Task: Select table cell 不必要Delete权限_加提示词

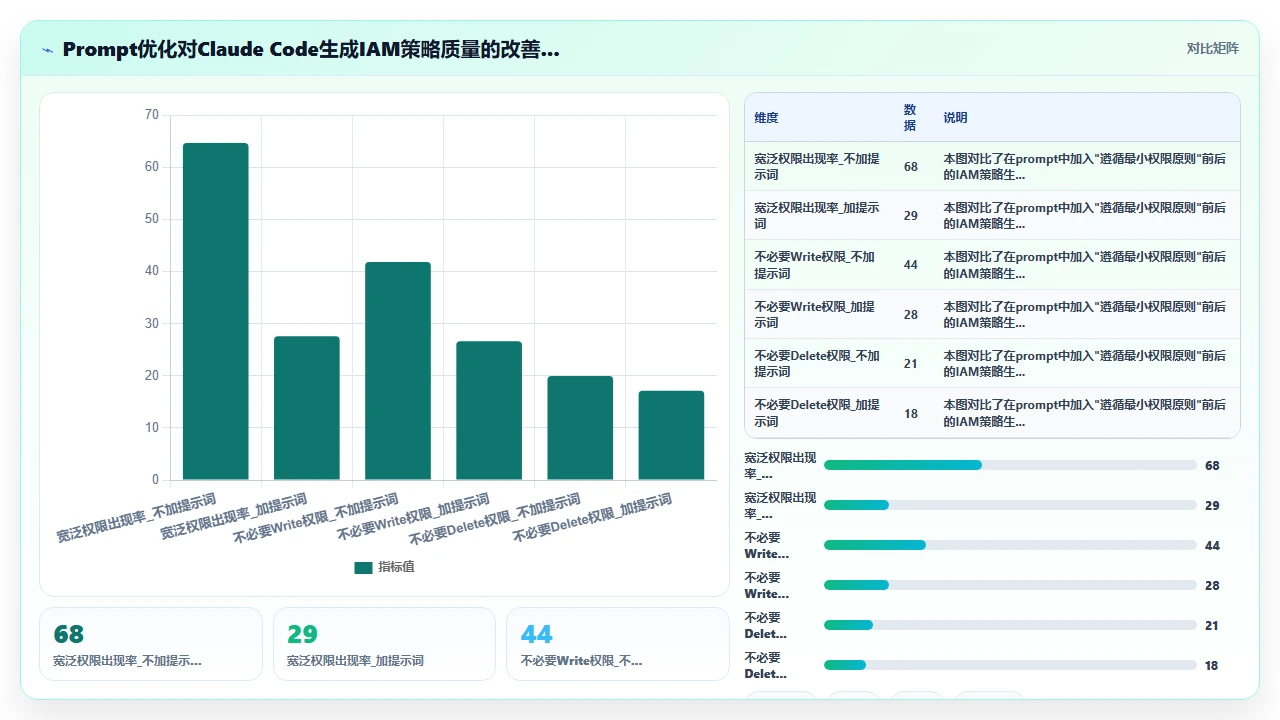Action: [818, 413]
